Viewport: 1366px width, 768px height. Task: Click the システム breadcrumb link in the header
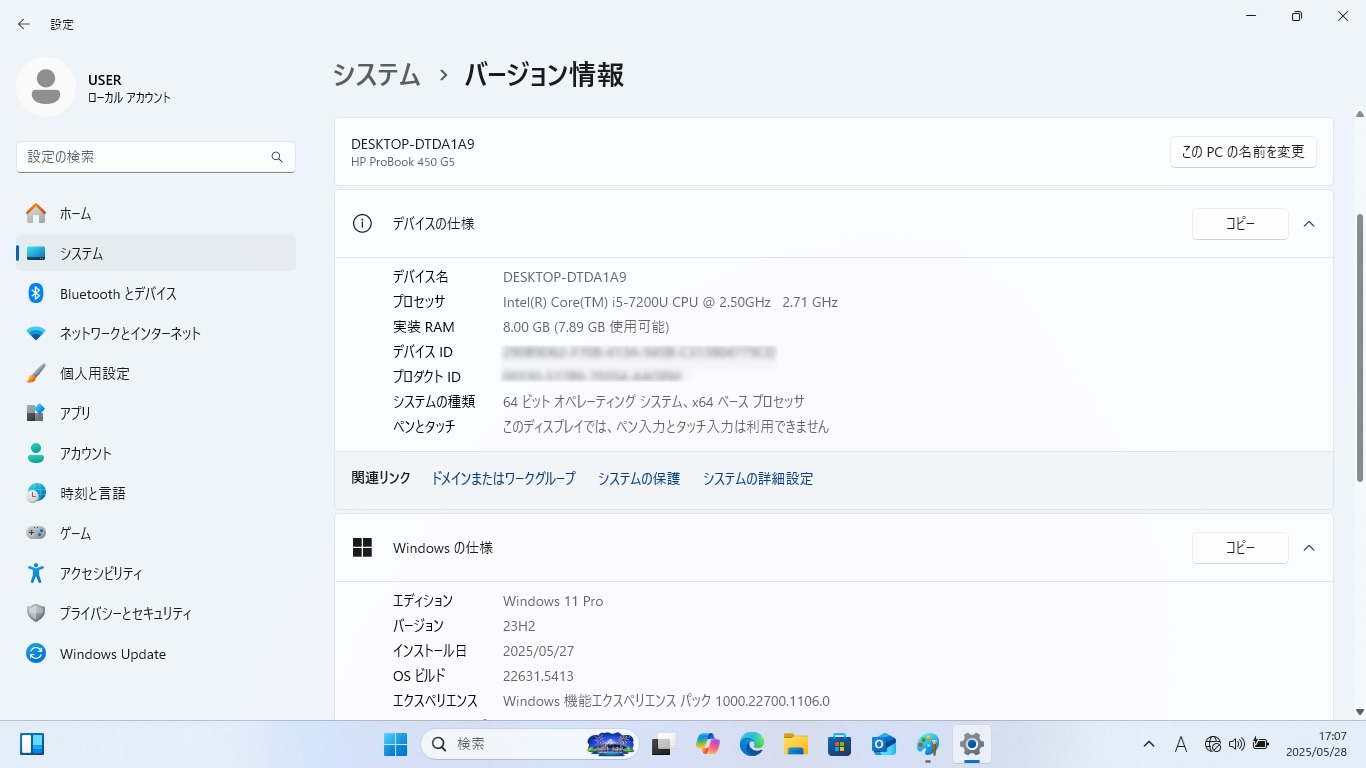(377, 75)
